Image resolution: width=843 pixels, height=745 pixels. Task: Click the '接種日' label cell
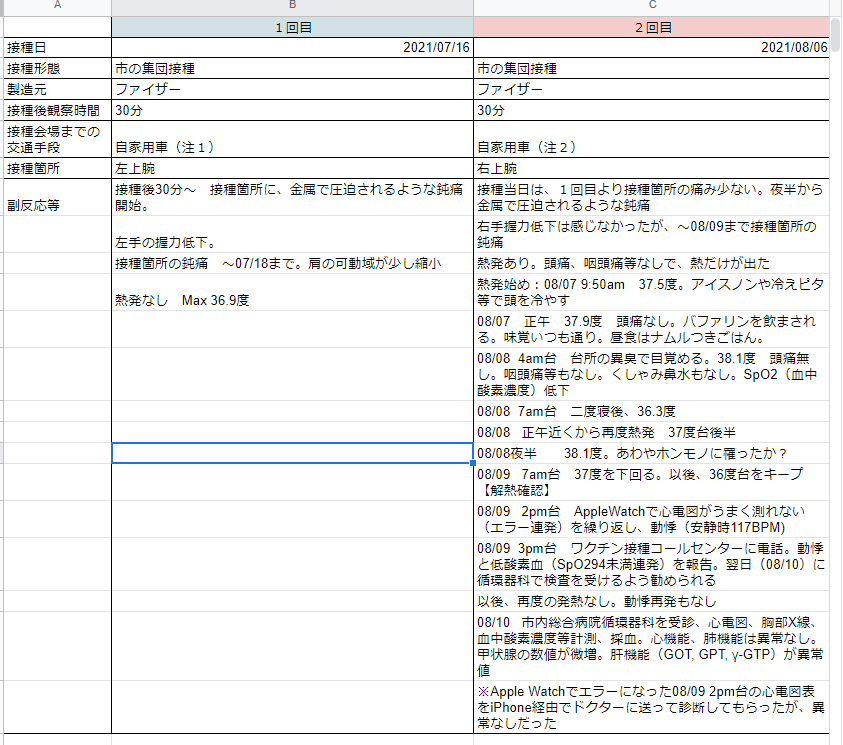(58, 48)
